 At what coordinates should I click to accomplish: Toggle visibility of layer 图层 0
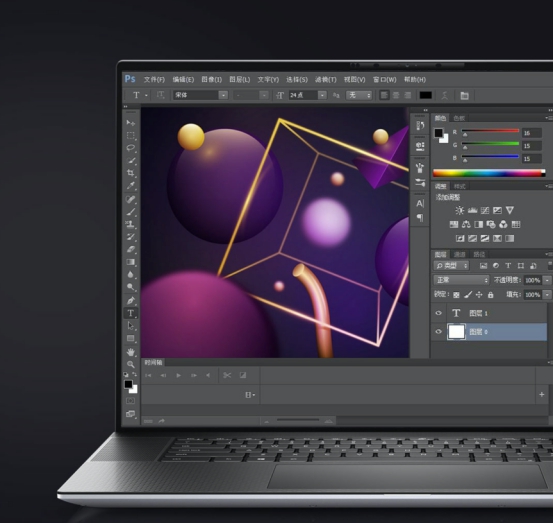[x=438, y=331]
